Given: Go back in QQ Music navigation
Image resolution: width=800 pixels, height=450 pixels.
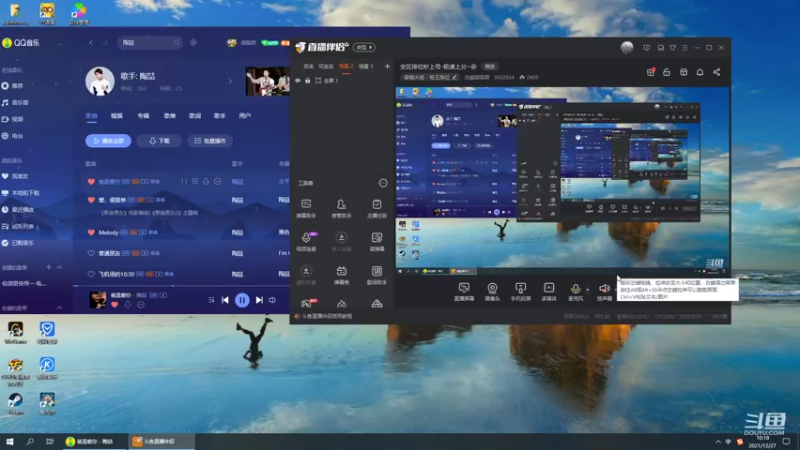Looking at the screenshot, I should point(91,43).
